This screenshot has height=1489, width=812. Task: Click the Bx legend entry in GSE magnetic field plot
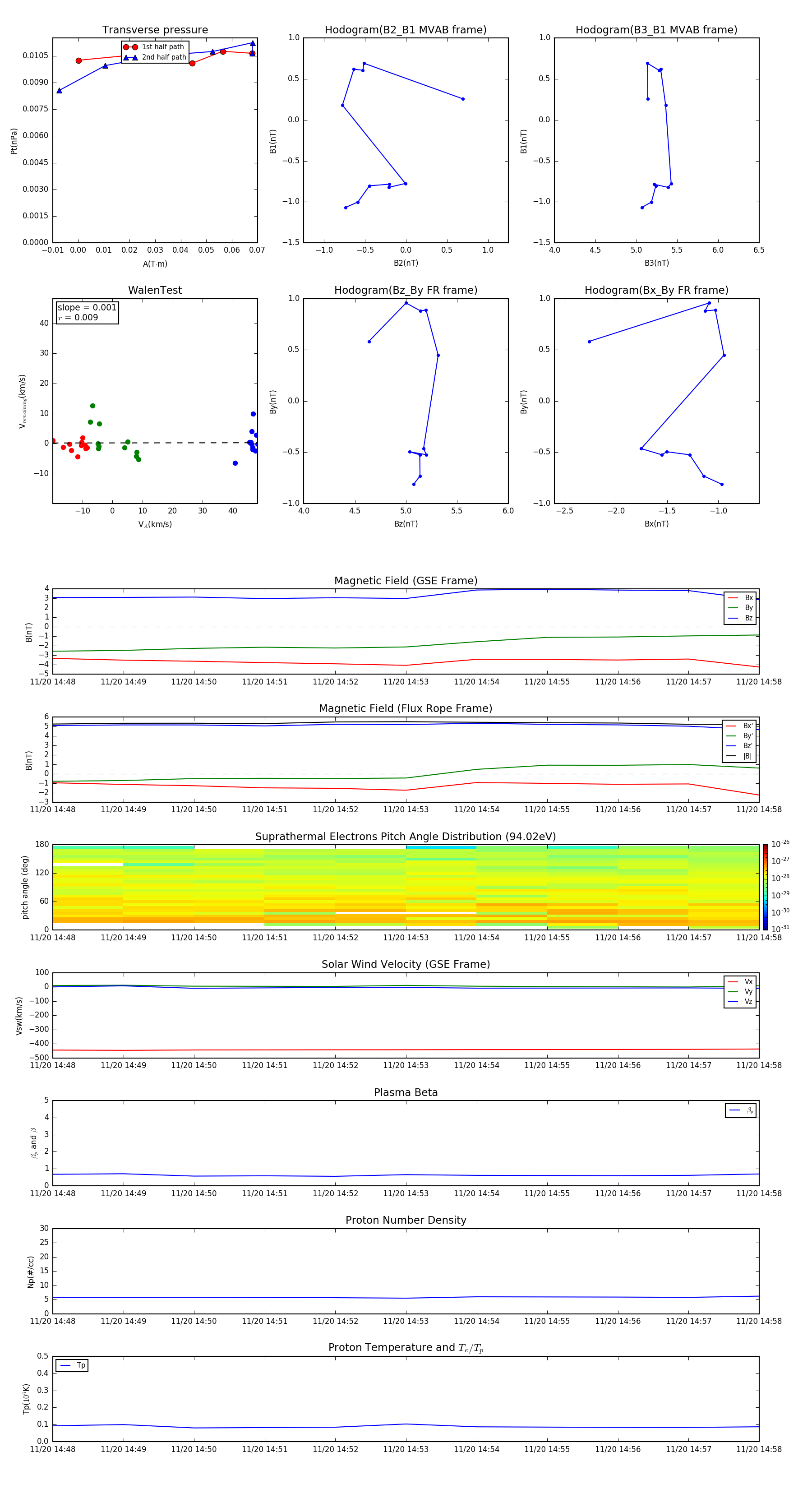[740, 598]
